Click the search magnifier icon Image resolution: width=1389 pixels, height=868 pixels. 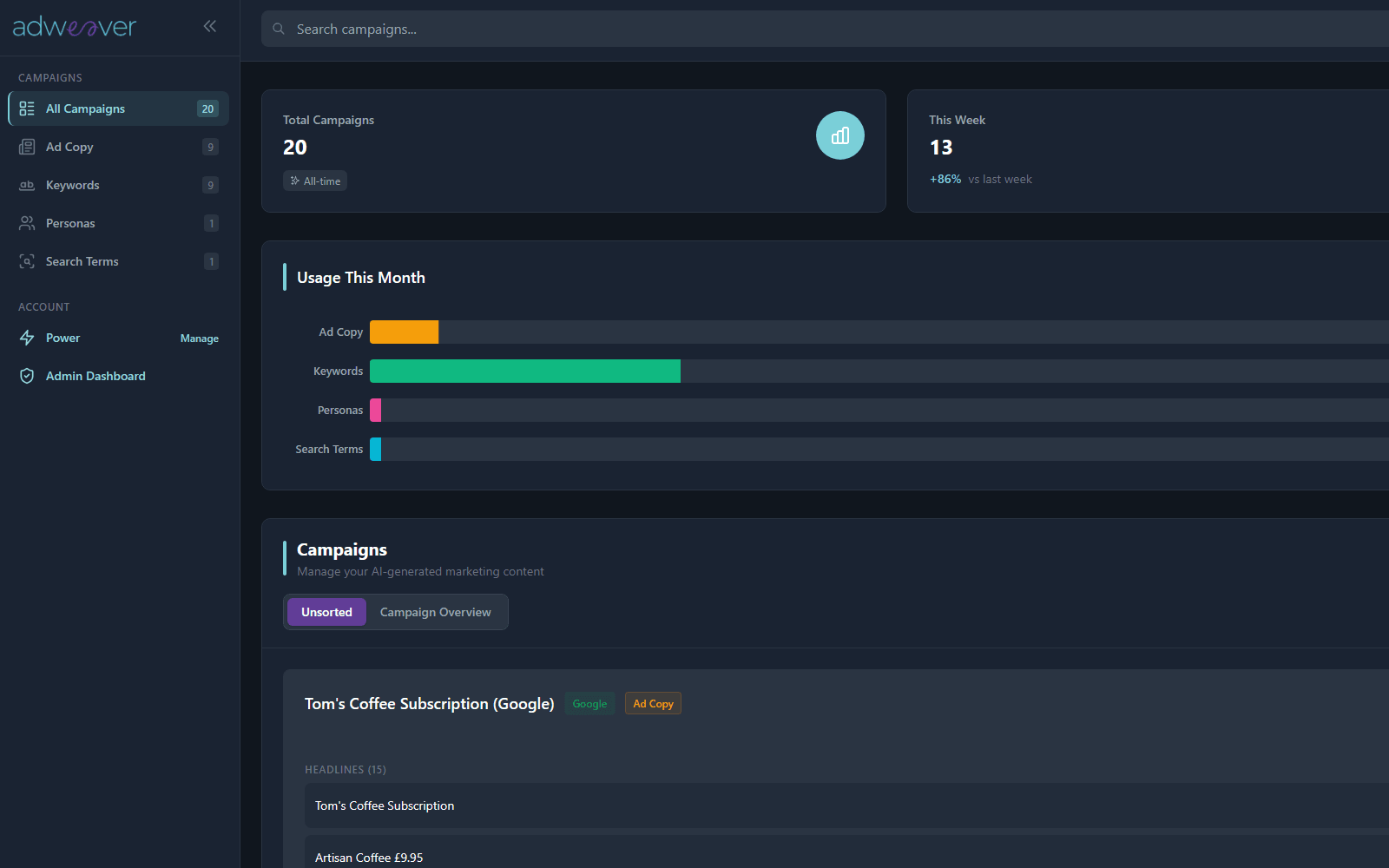pyautogui.click(x=278, y=29)
